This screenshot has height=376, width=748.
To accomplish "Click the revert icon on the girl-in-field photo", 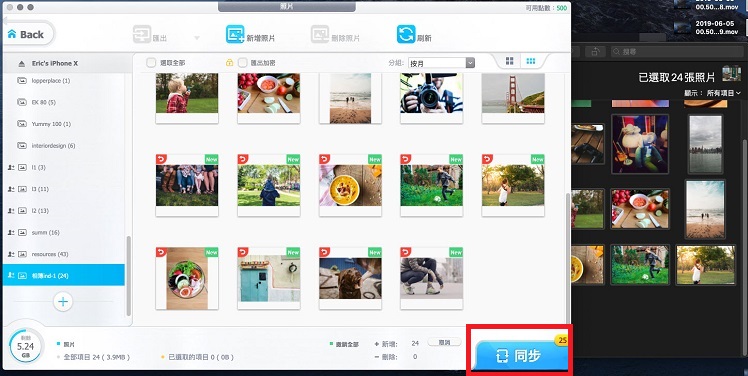I will [487, 159].
